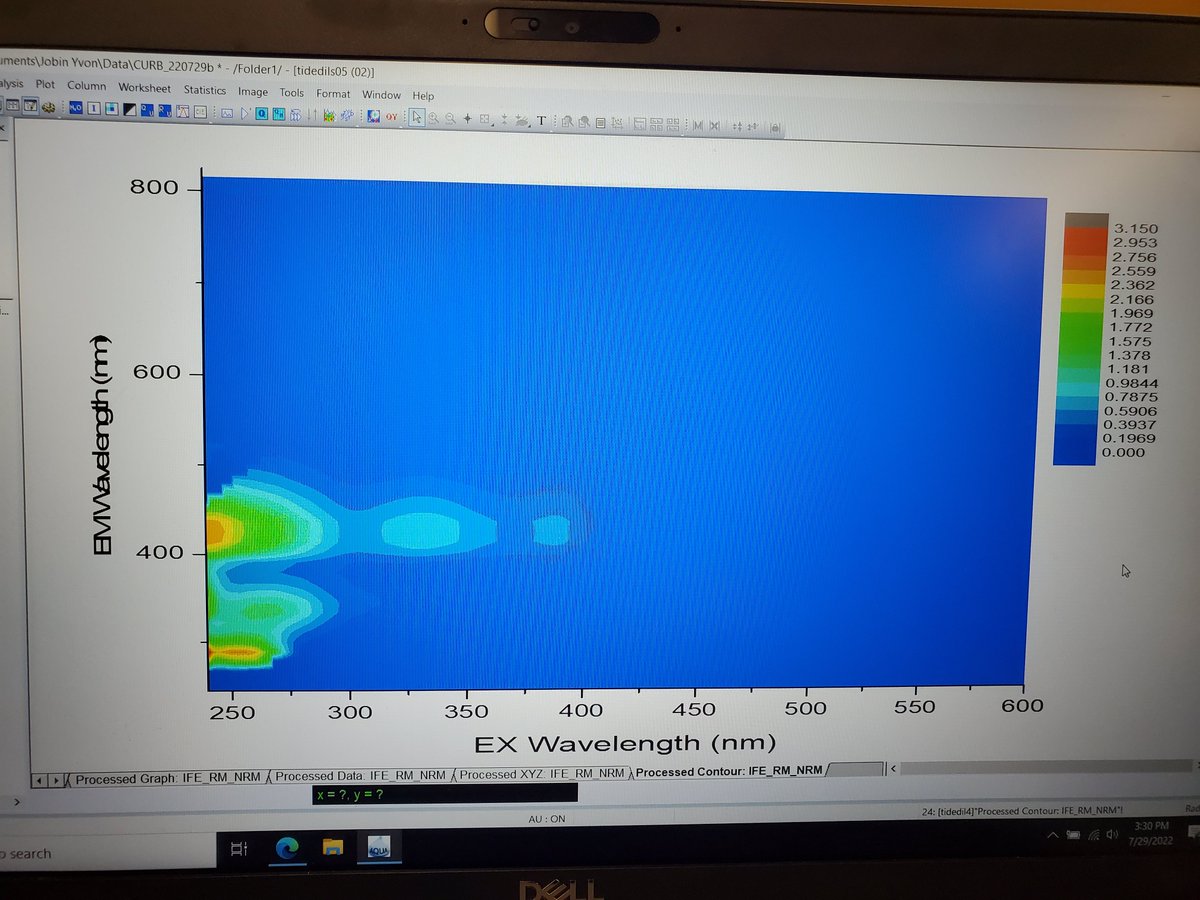Switch to Processed Graph: IFE_RM_NRM tab
Screen dimensions: 1200x900
coord(166,777)
